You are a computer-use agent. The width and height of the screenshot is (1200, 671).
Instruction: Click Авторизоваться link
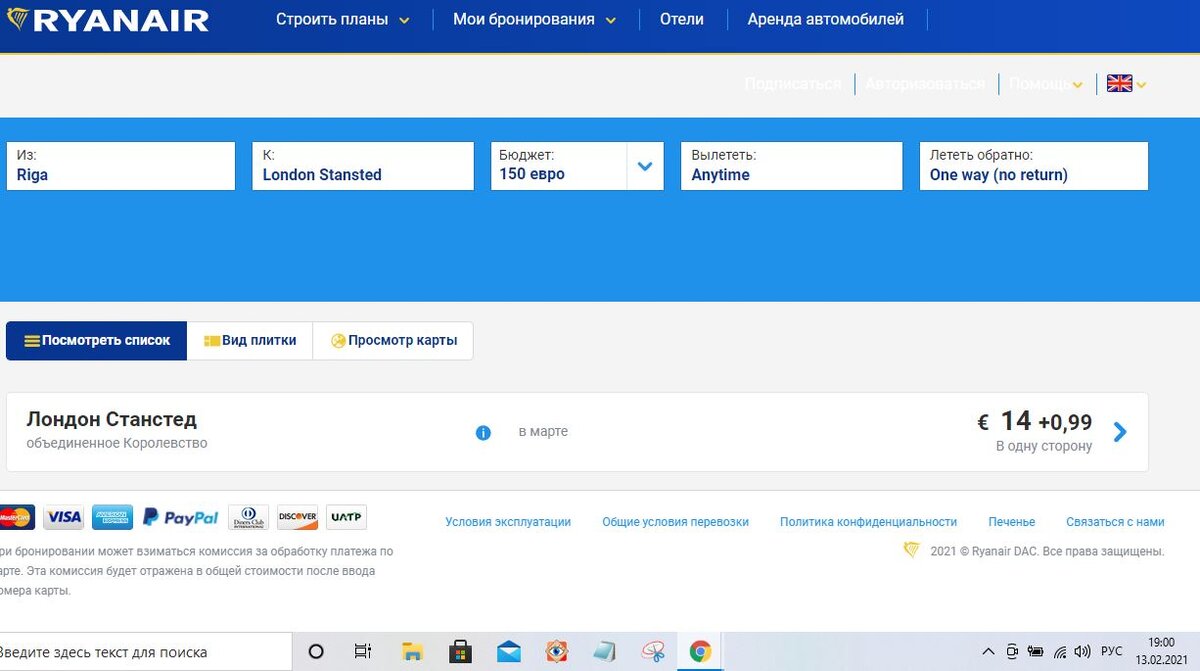click(x=925, y=84)
